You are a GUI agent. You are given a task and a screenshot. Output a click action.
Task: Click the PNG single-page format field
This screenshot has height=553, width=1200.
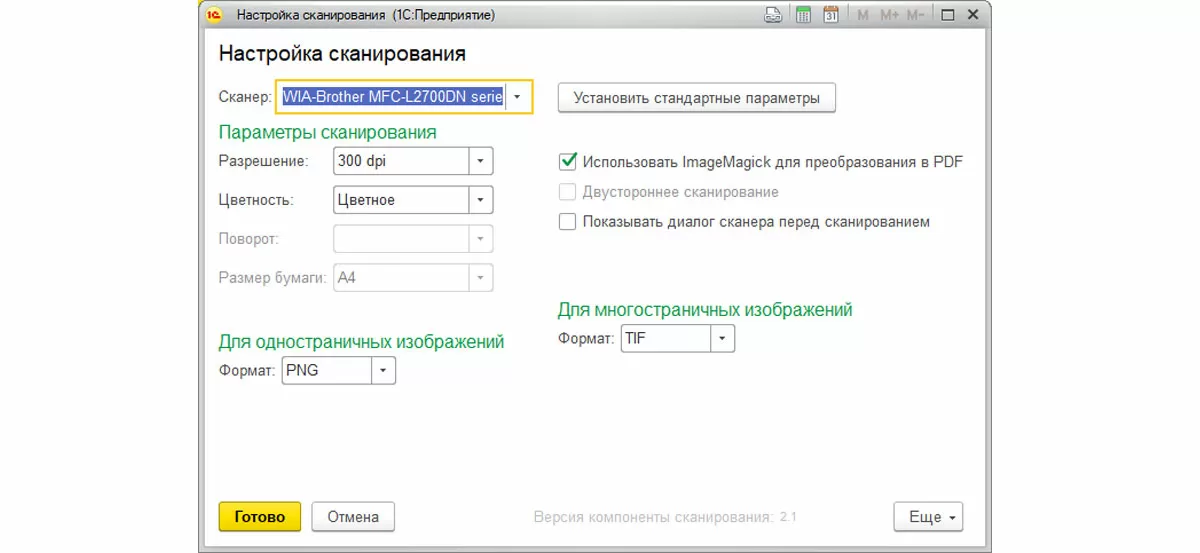click(x=327, y=370)
